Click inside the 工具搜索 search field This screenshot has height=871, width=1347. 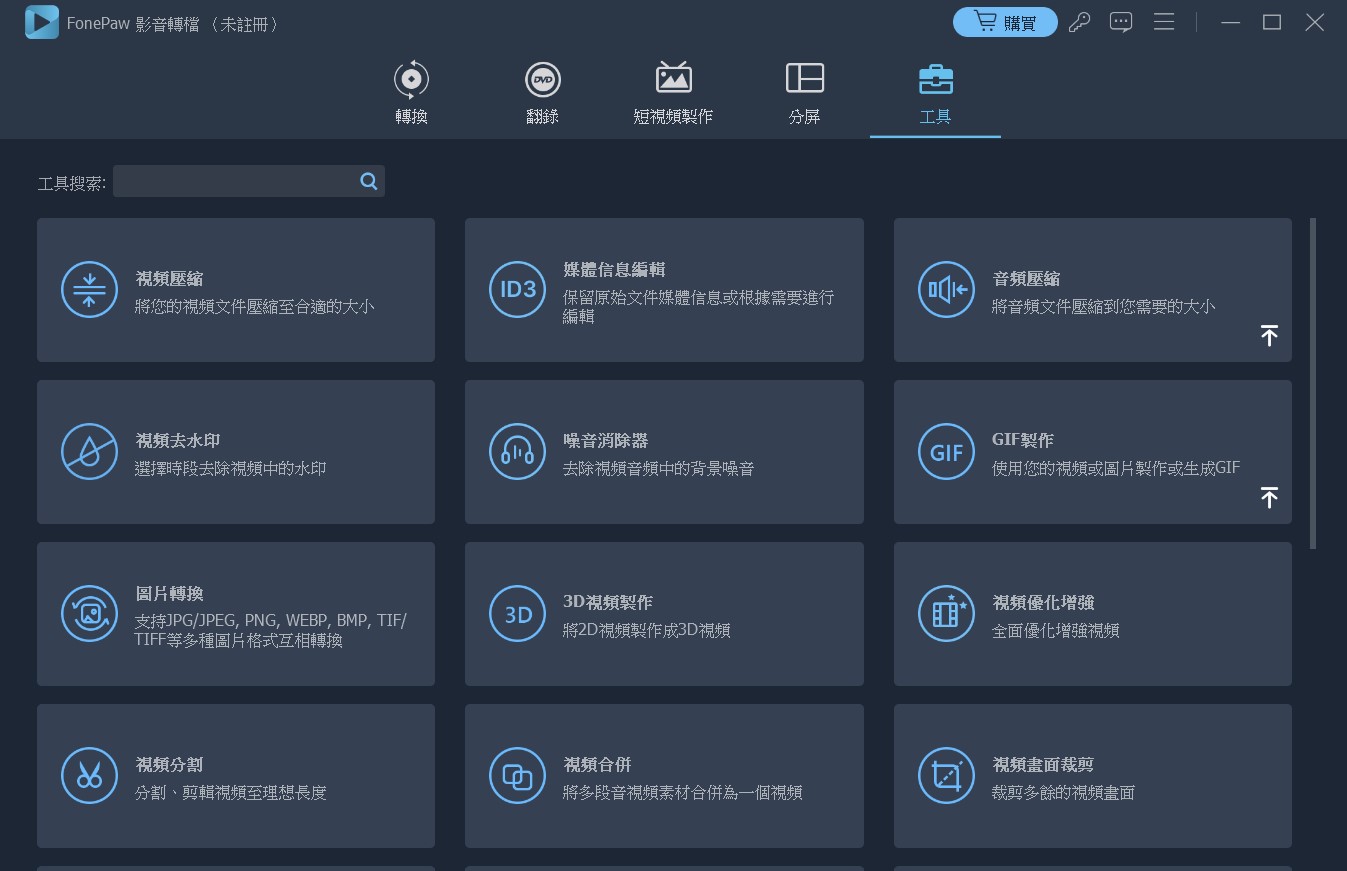pos(240,181)
